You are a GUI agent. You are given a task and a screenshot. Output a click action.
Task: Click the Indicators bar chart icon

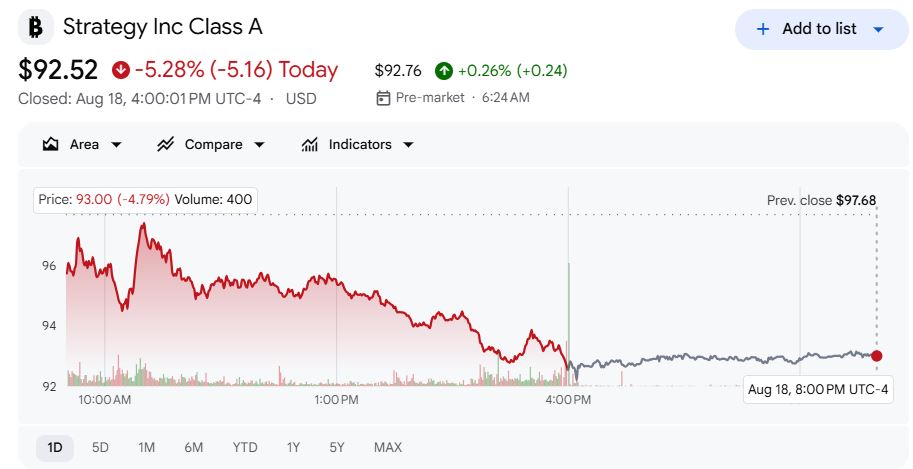pyautogui.click(x=310, y=144)
